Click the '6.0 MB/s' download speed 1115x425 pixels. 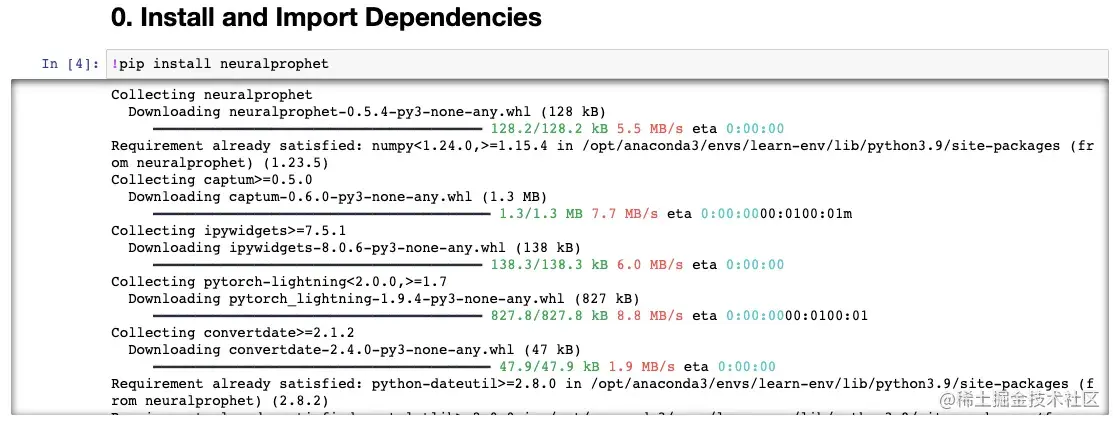(650, 264)
